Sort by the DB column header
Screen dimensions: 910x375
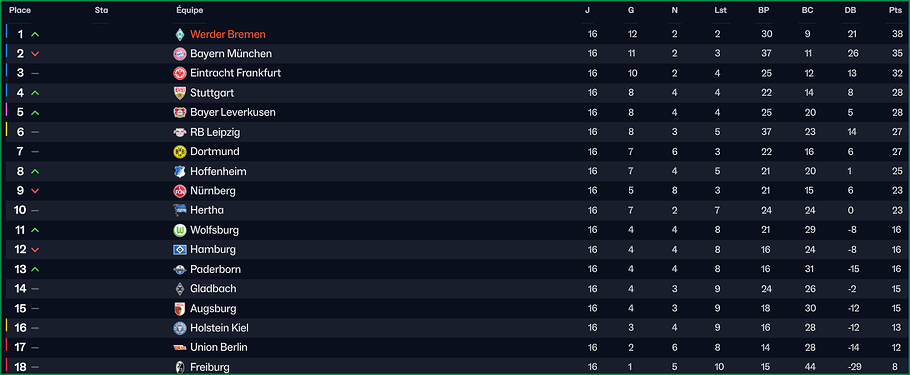pos(851,10)
